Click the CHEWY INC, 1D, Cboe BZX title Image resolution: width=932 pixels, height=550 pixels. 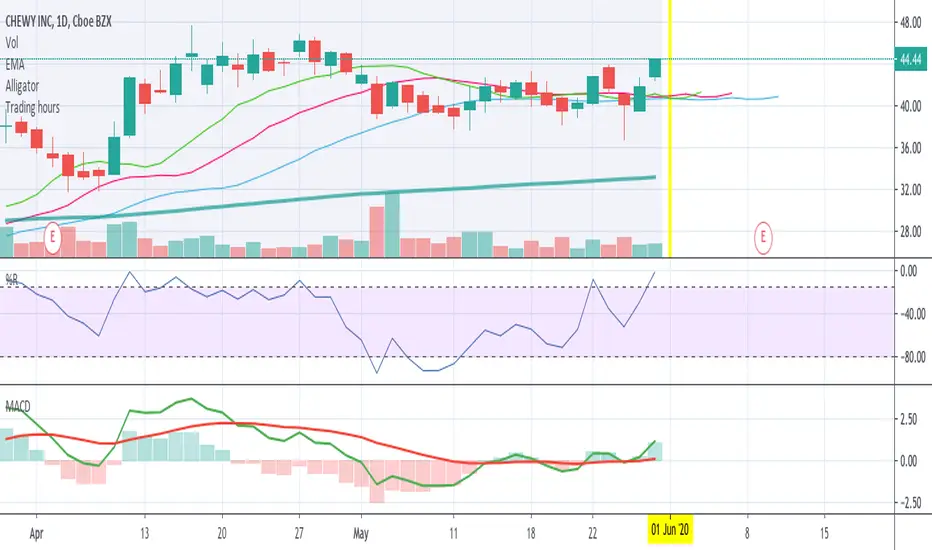[58, 21]
